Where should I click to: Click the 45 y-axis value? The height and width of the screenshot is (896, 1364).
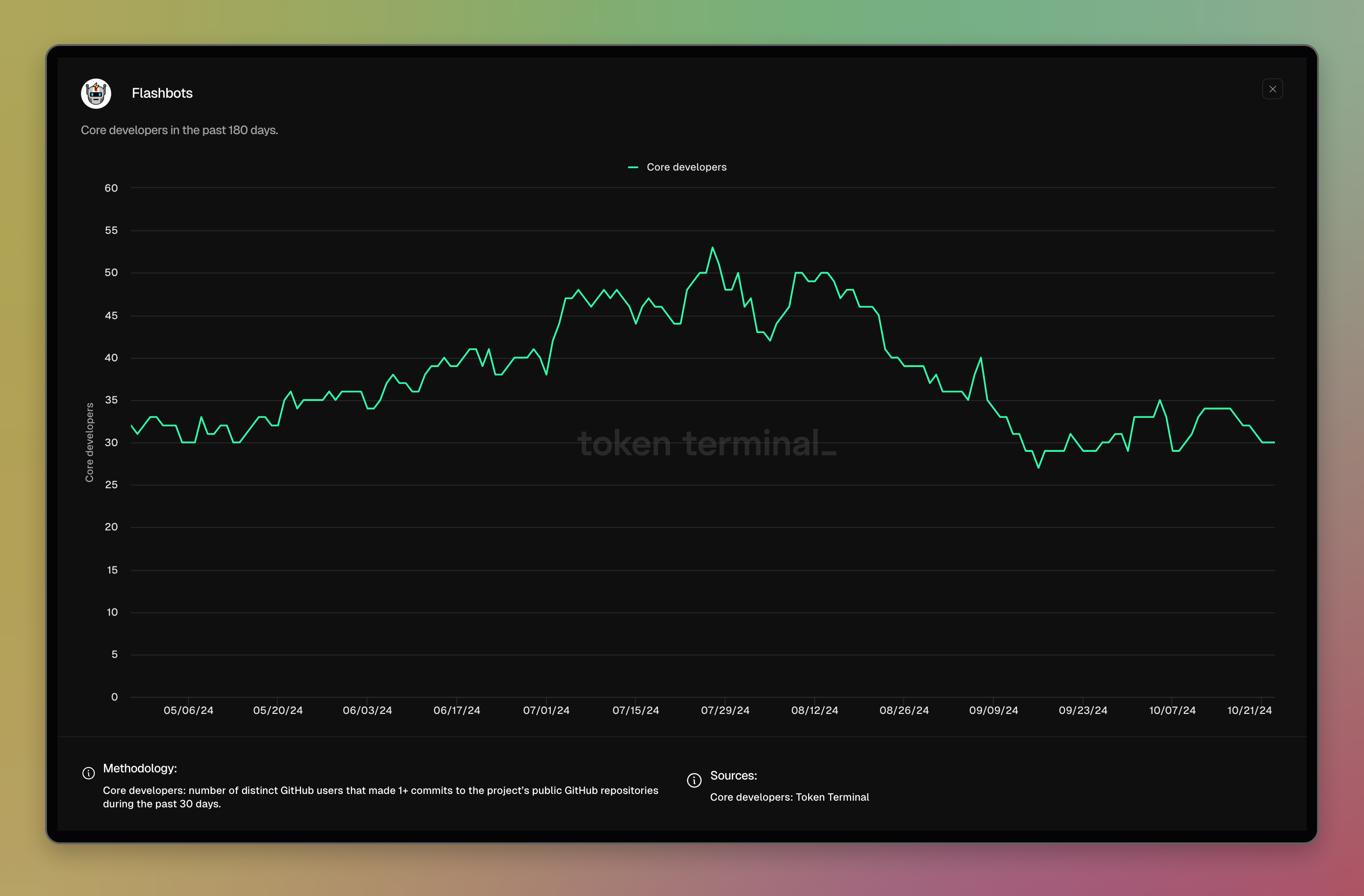point(111,316)
